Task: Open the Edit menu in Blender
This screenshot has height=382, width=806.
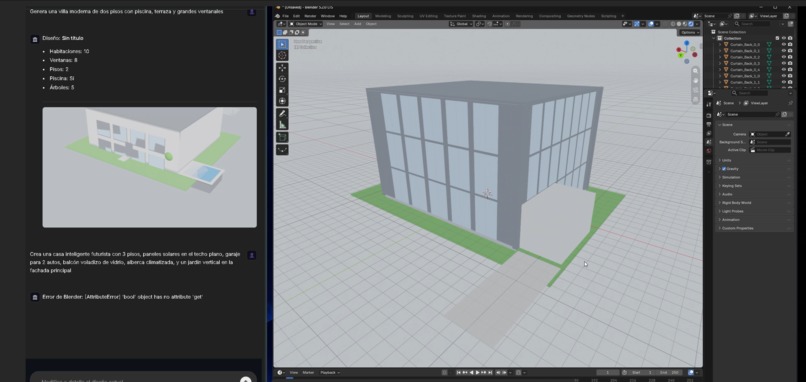Action: pos(296,16)
